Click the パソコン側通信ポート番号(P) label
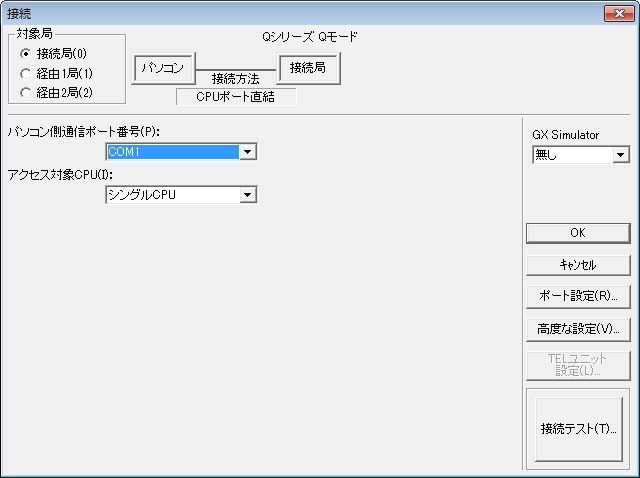Screen dimensions: 640x478 (83, 131)
